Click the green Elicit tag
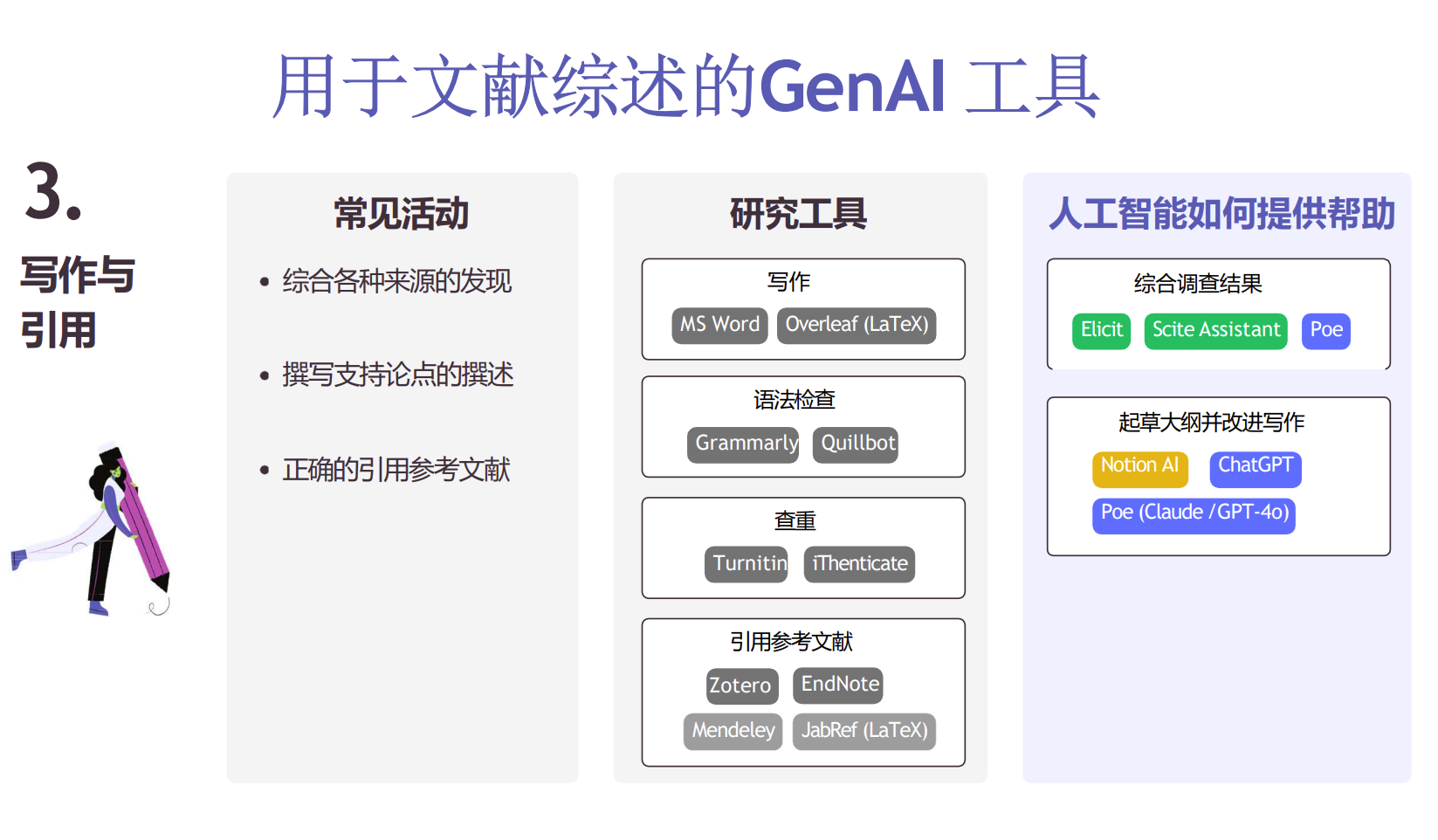 (x=1101, y=331)
